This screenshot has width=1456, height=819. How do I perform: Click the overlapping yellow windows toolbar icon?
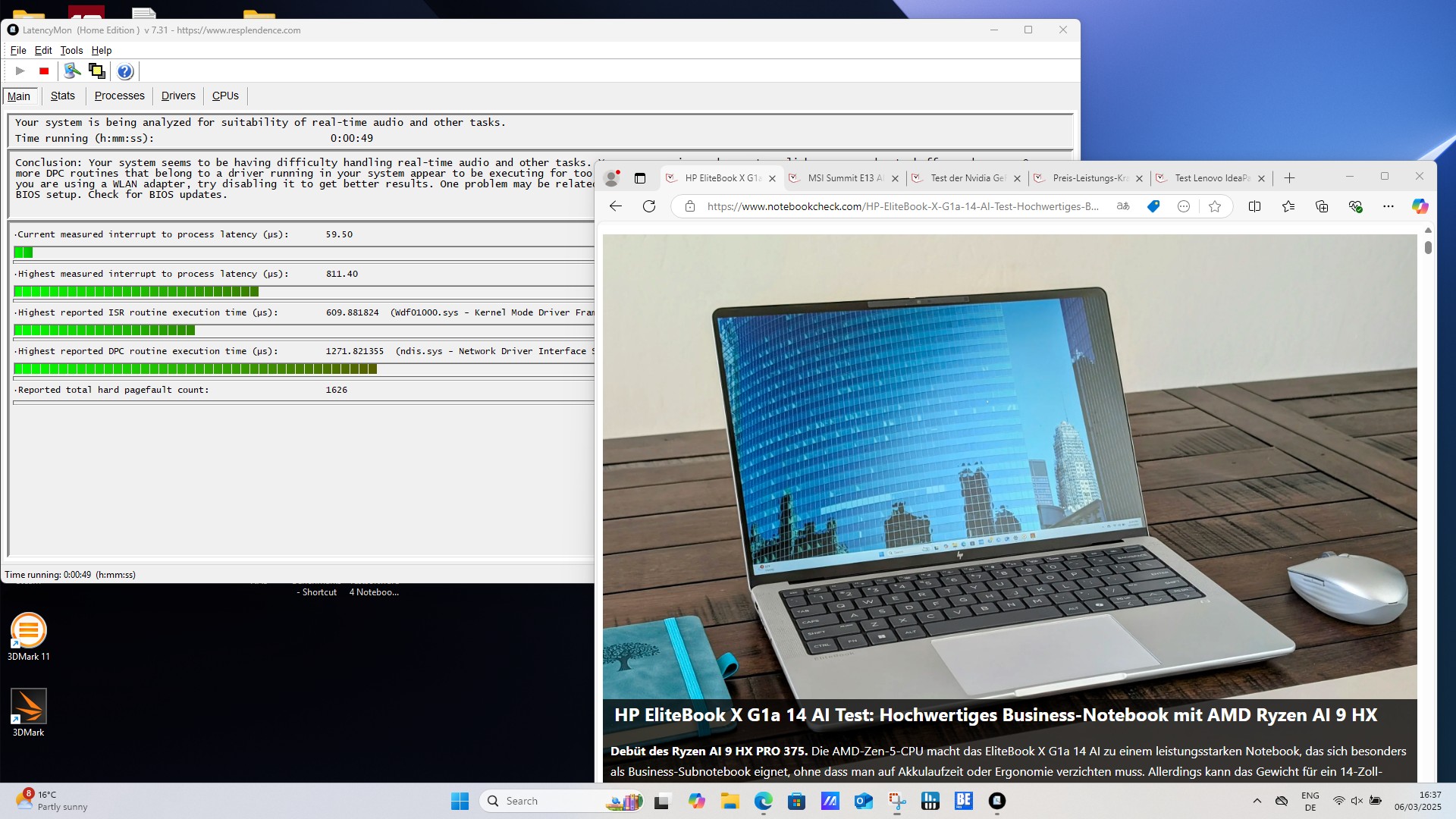(96, 71)
